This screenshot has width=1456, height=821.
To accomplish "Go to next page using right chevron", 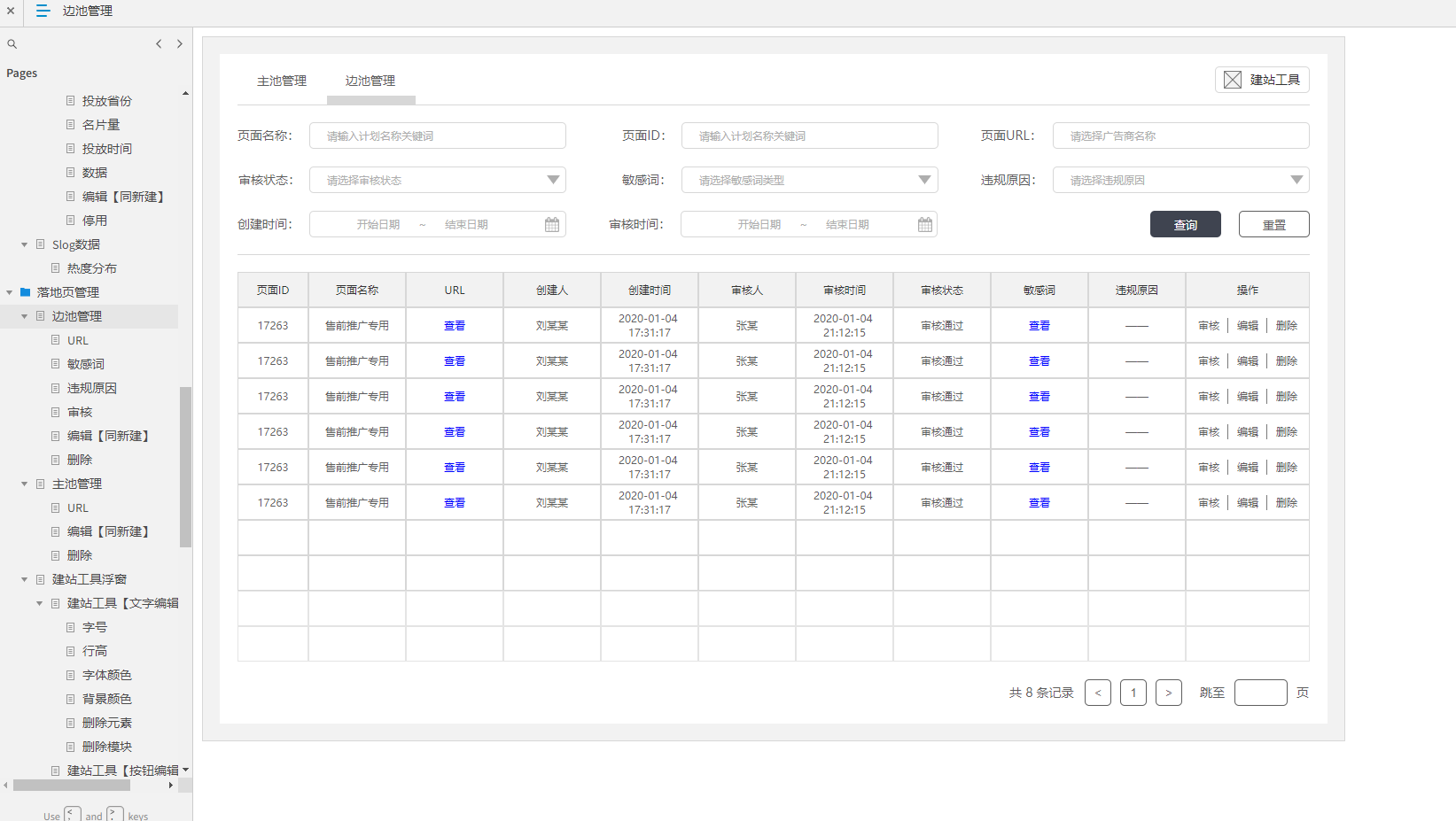I will 180,43.
